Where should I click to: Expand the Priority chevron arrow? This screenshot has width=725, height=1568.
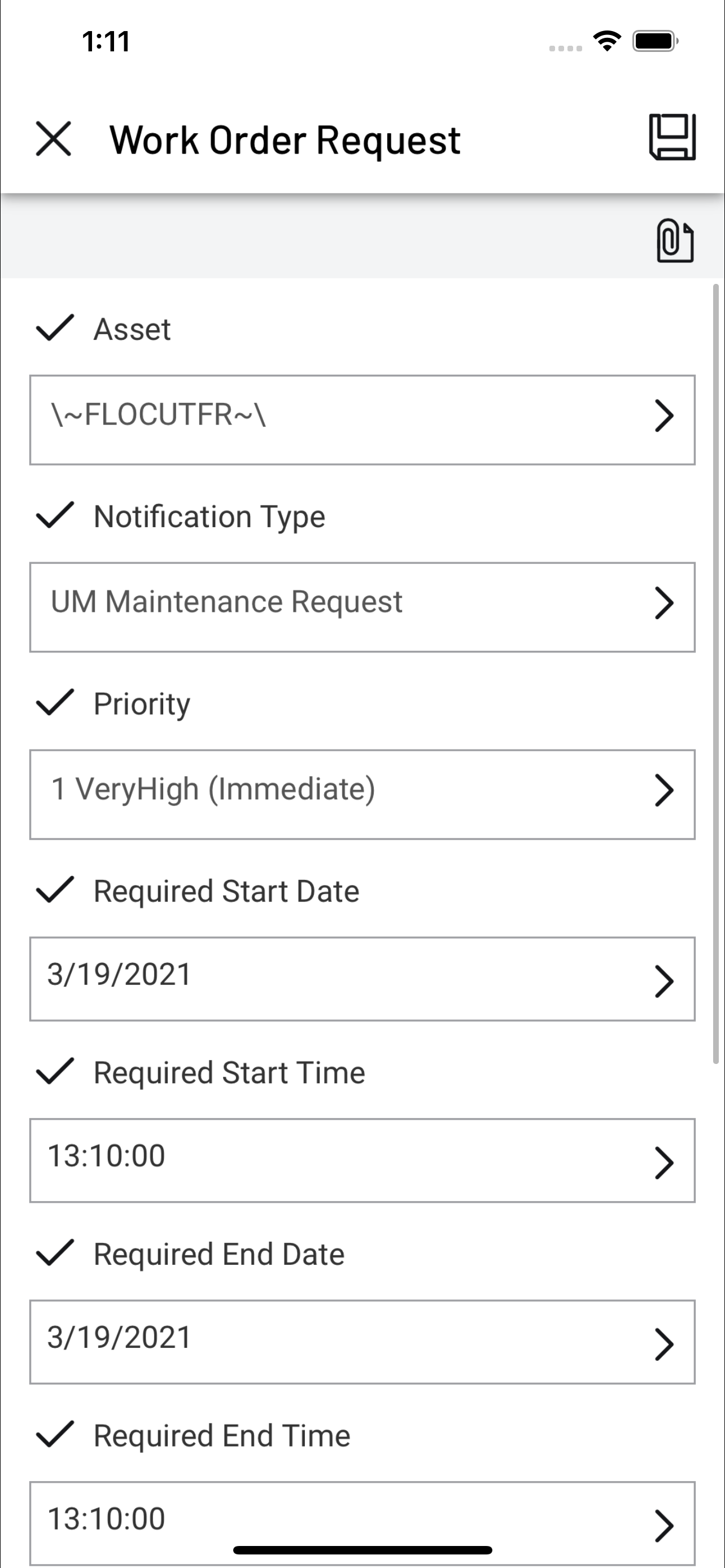[x=663, y=790]
